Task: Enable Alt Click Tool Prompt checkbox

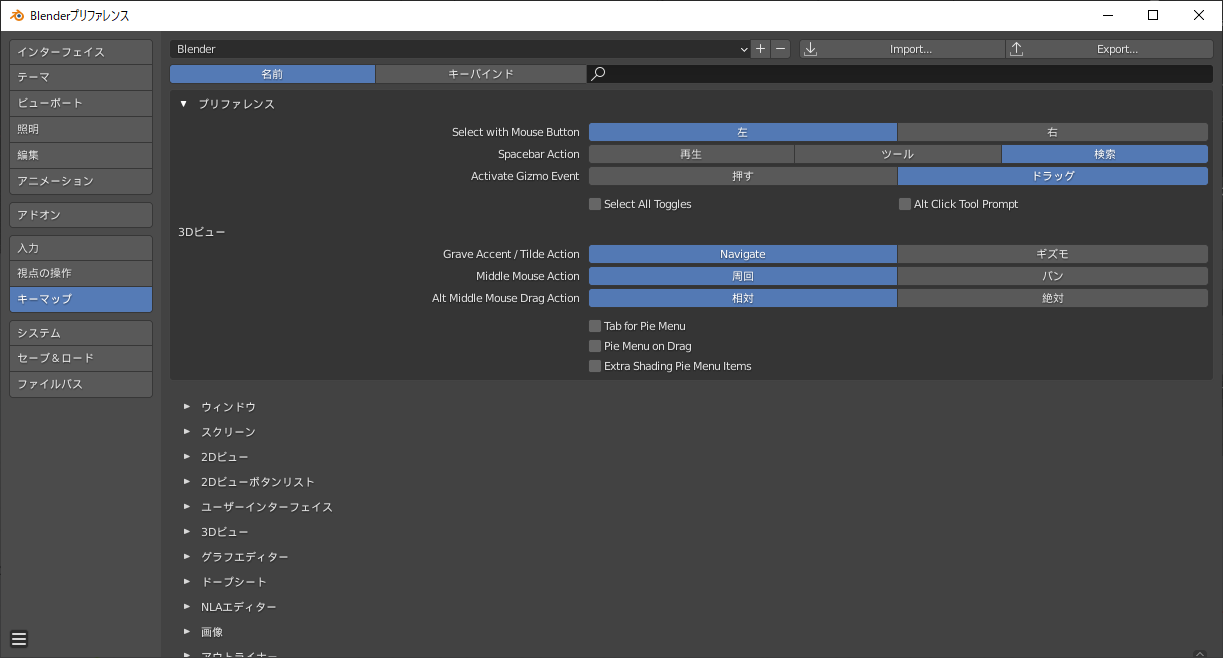Action: click(x=905, y=204)
